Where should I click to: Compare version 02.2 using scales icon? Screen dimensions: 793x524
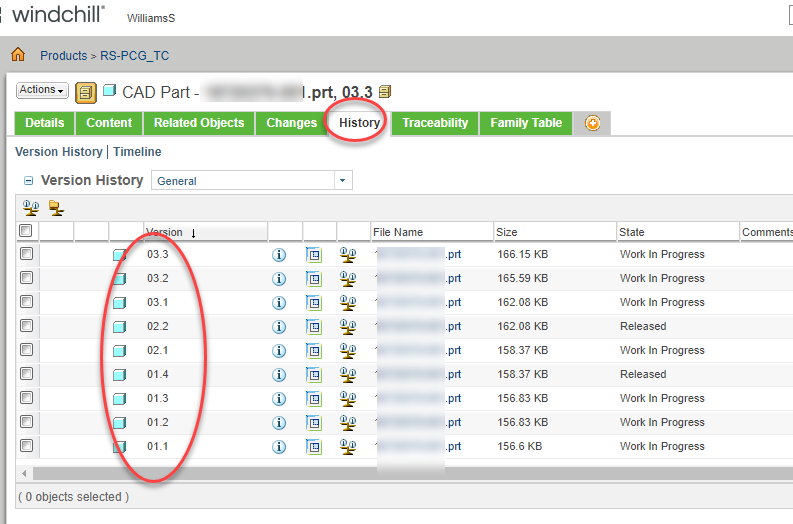348,327
